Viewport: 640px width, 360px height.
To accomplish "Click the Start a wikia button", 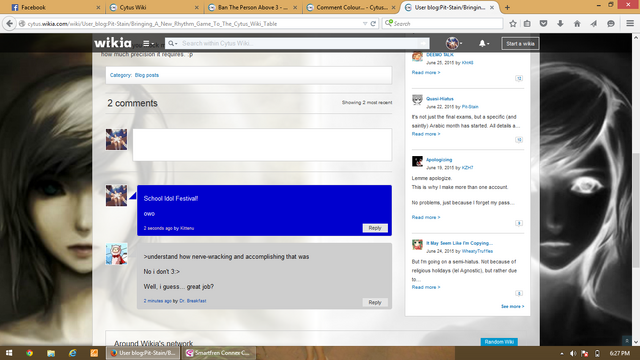I will click(x=520, y=44).
